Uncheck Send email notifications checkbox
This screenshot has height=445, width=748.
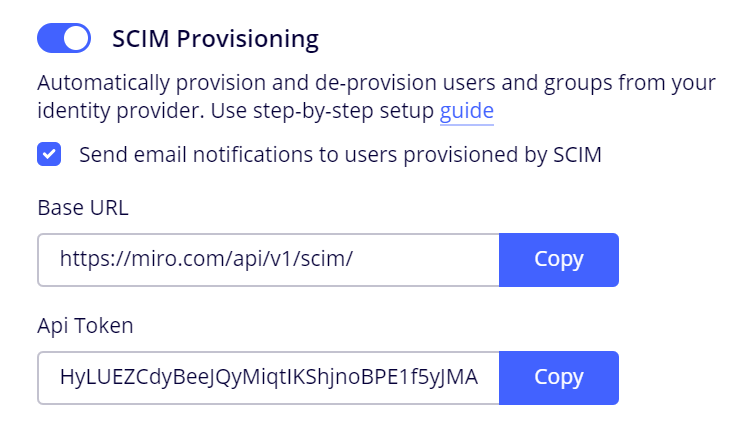(x=49, y=155)
